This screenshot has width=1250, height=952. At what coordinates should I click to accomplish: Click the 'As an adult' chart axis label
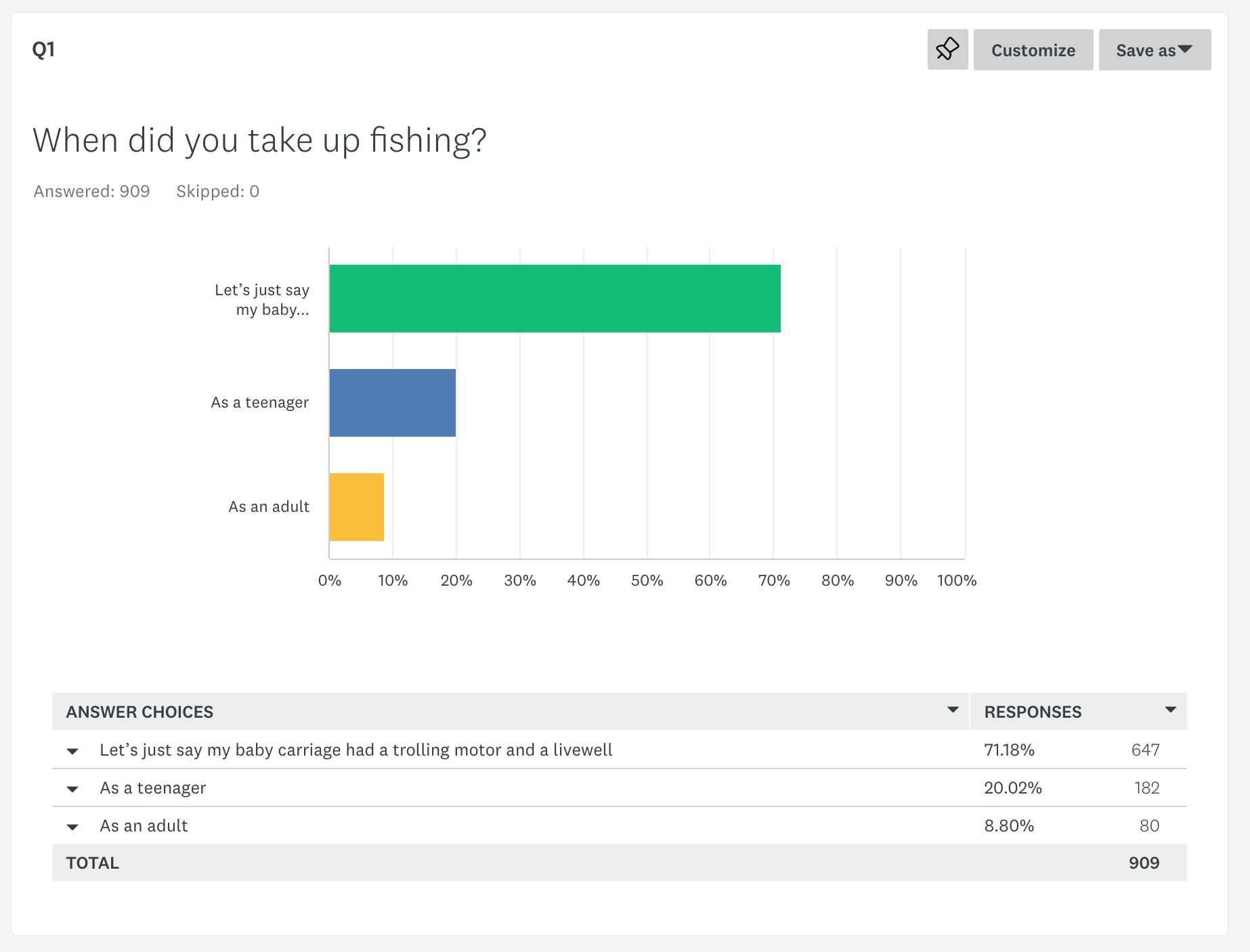click(269, 506)
